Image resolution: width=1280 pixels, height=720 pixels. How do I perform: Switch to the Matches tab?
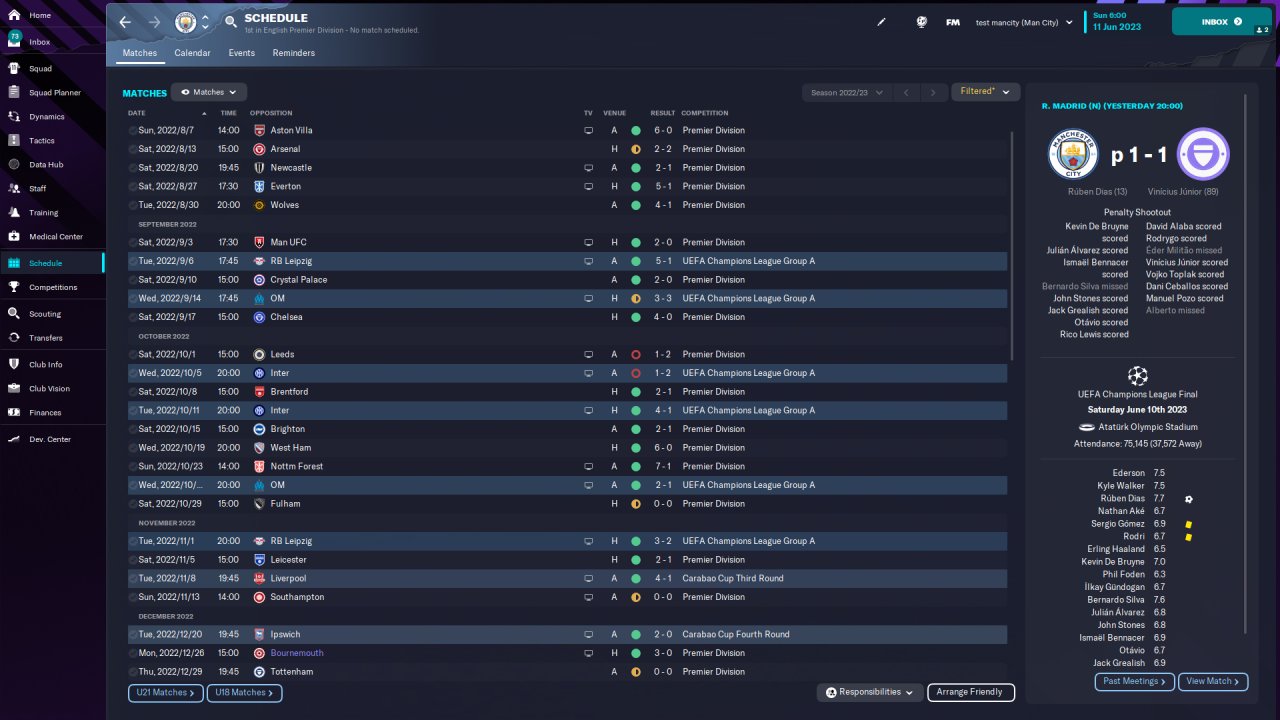pyautogui.click(x=140, y=53)
